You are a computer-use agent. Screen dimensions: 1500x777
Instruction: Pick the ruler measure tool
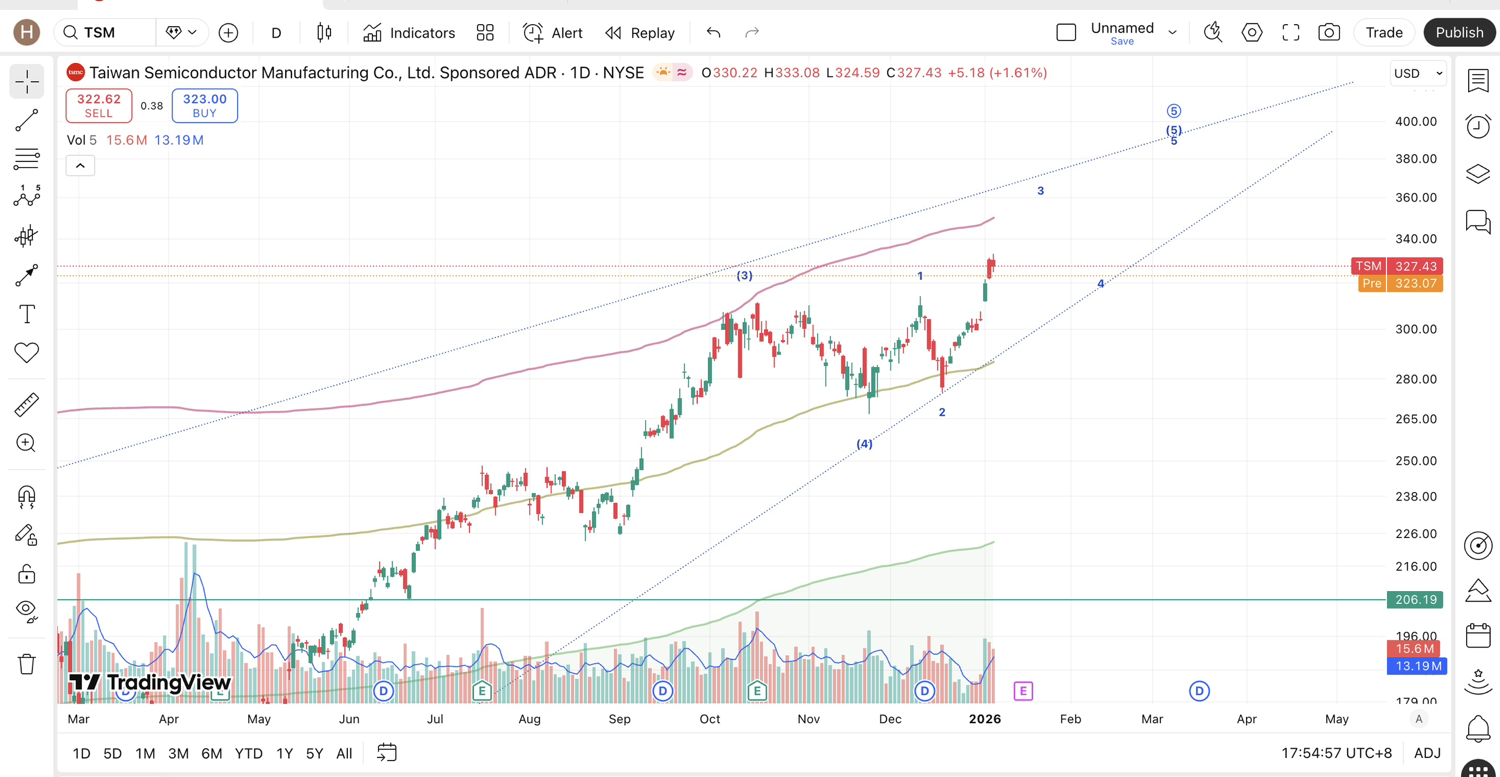point(27,404)
